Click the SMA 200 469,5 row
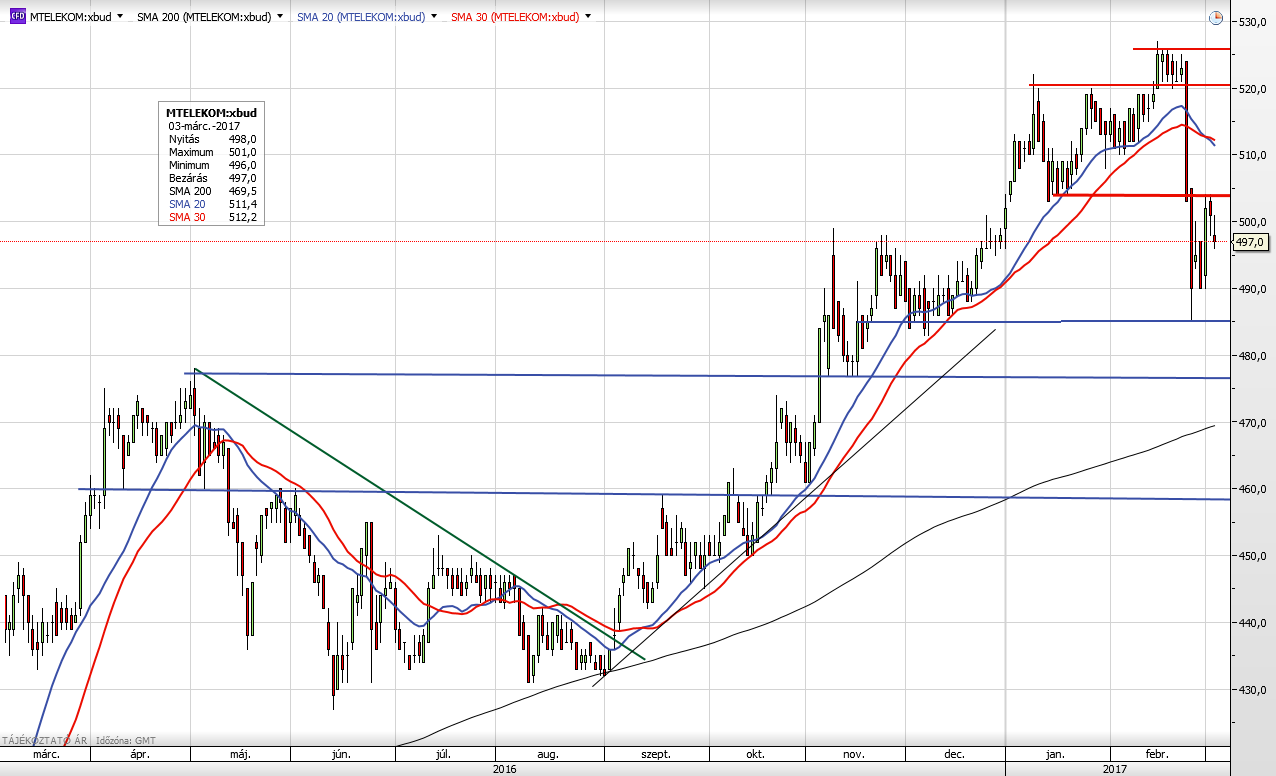This screenshot has width=1276, height=776. 212,191
